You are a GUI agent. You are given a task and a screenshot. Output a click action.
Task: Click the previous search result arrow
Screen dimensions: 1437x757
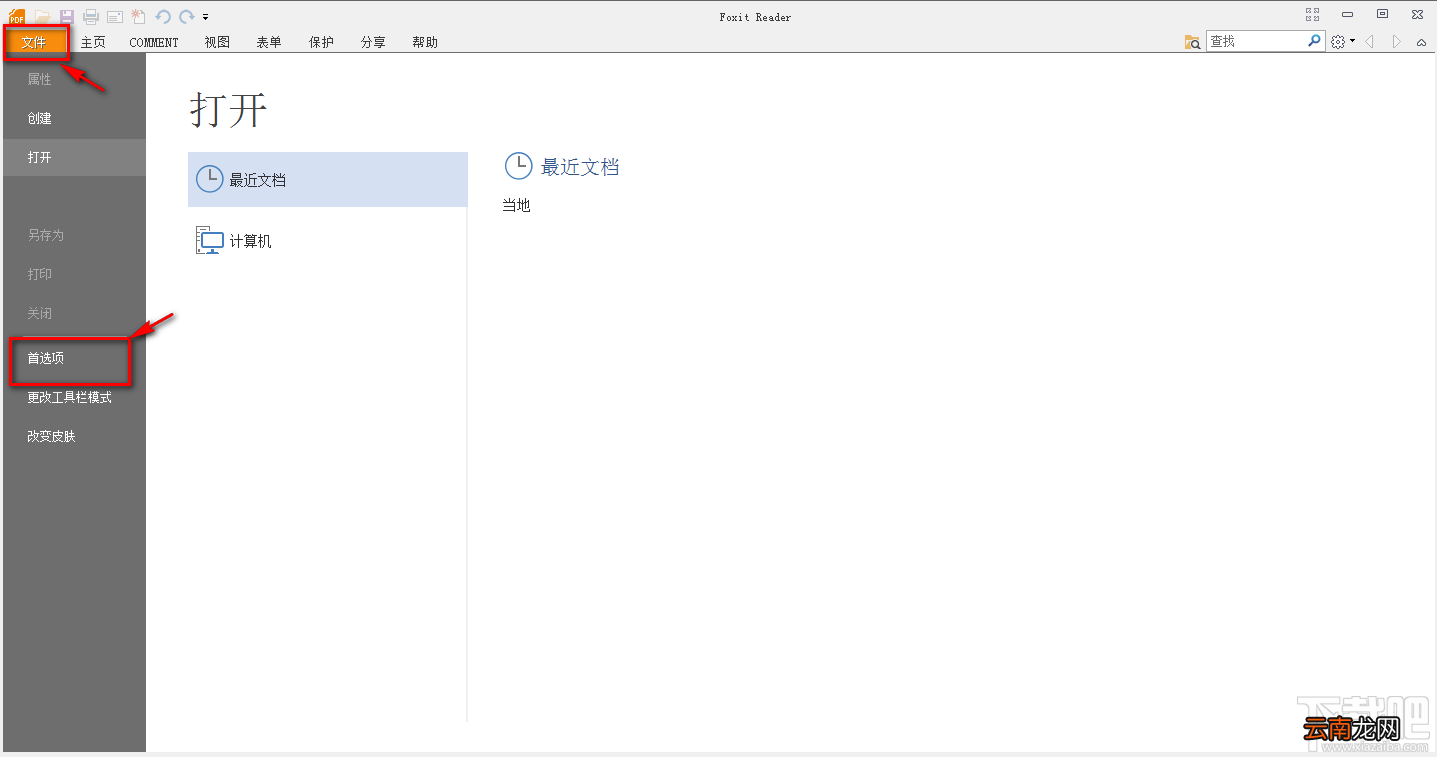tap(1369, 42)
